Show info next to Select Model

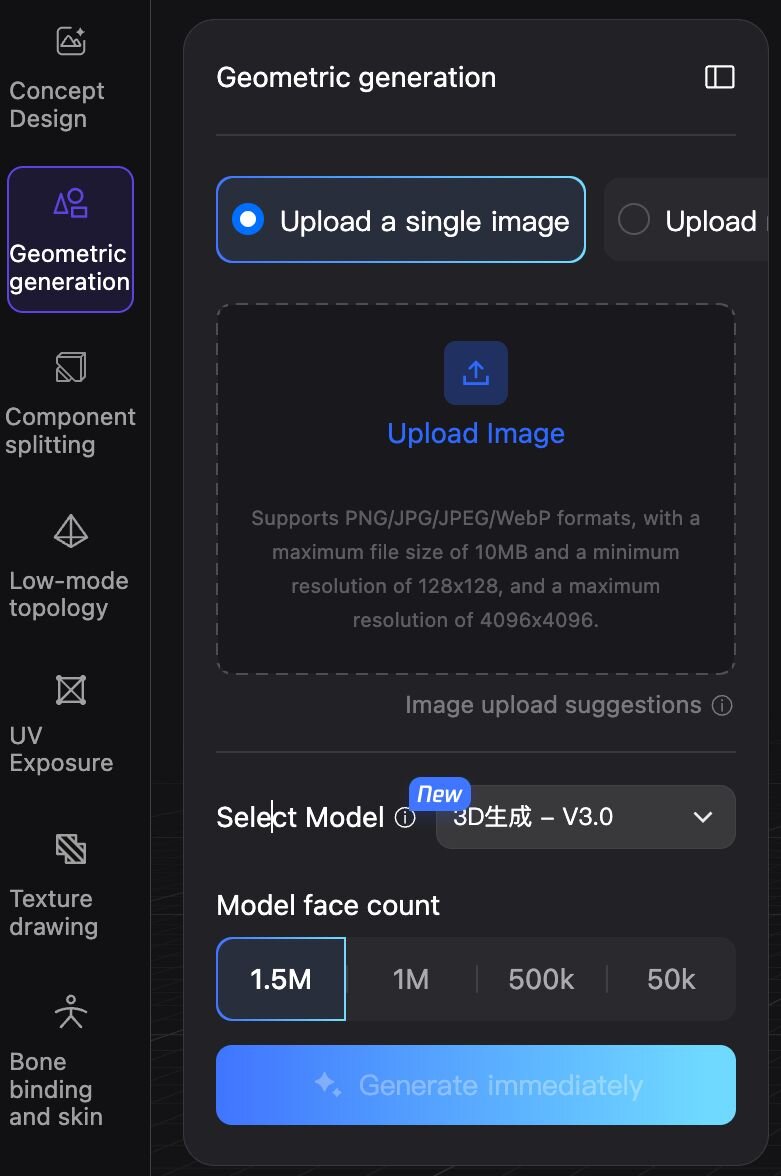[x=405, y=818]
